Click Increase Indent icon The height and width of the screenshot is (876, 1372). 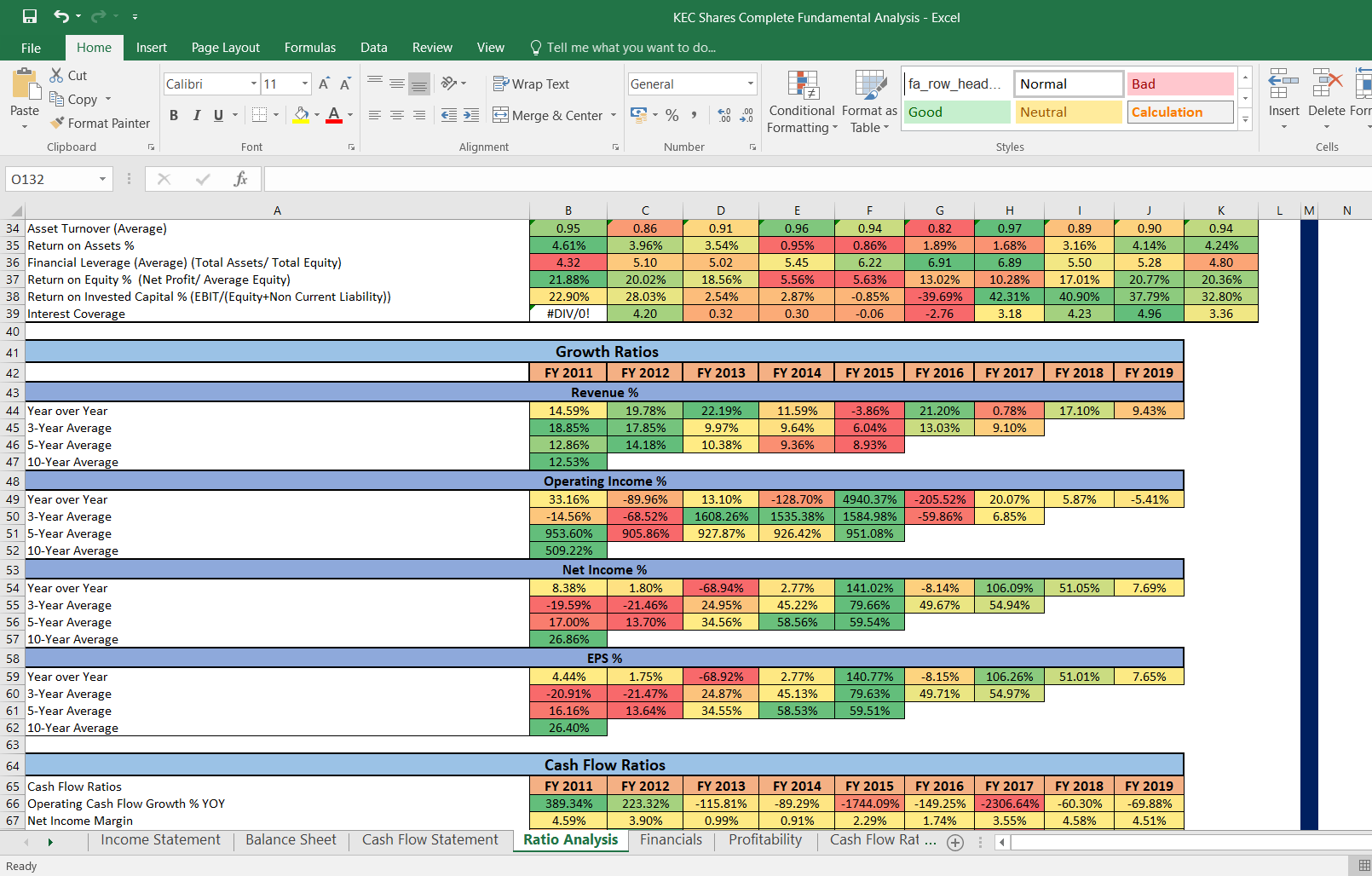[471, 115]
